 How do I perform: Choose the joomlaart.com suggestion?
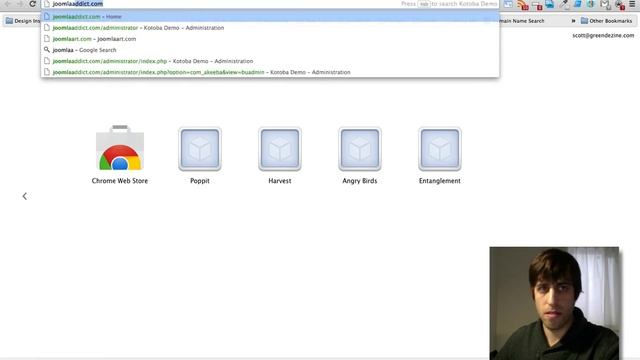270,39
